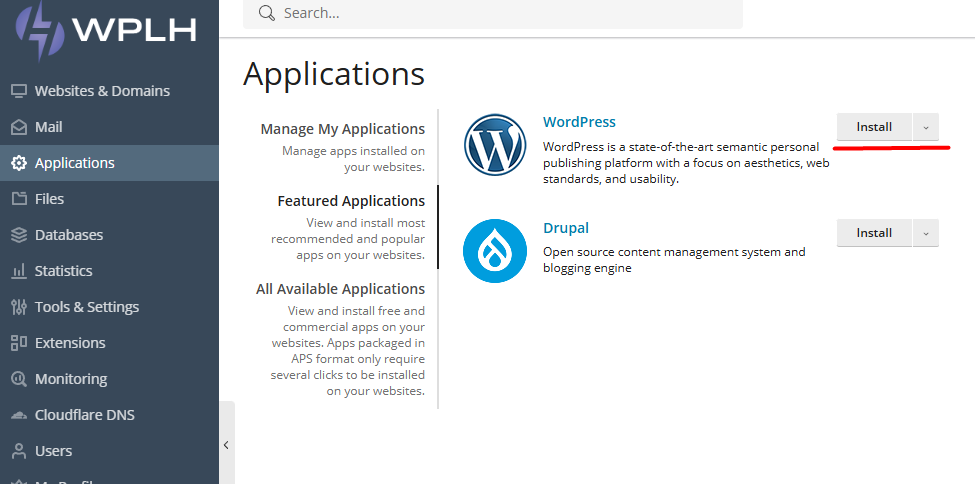Image resolution: width=975 pixels, height=484 pixels.
Task: Click the Applications gear icon
Action: click(x=19, y=163)
